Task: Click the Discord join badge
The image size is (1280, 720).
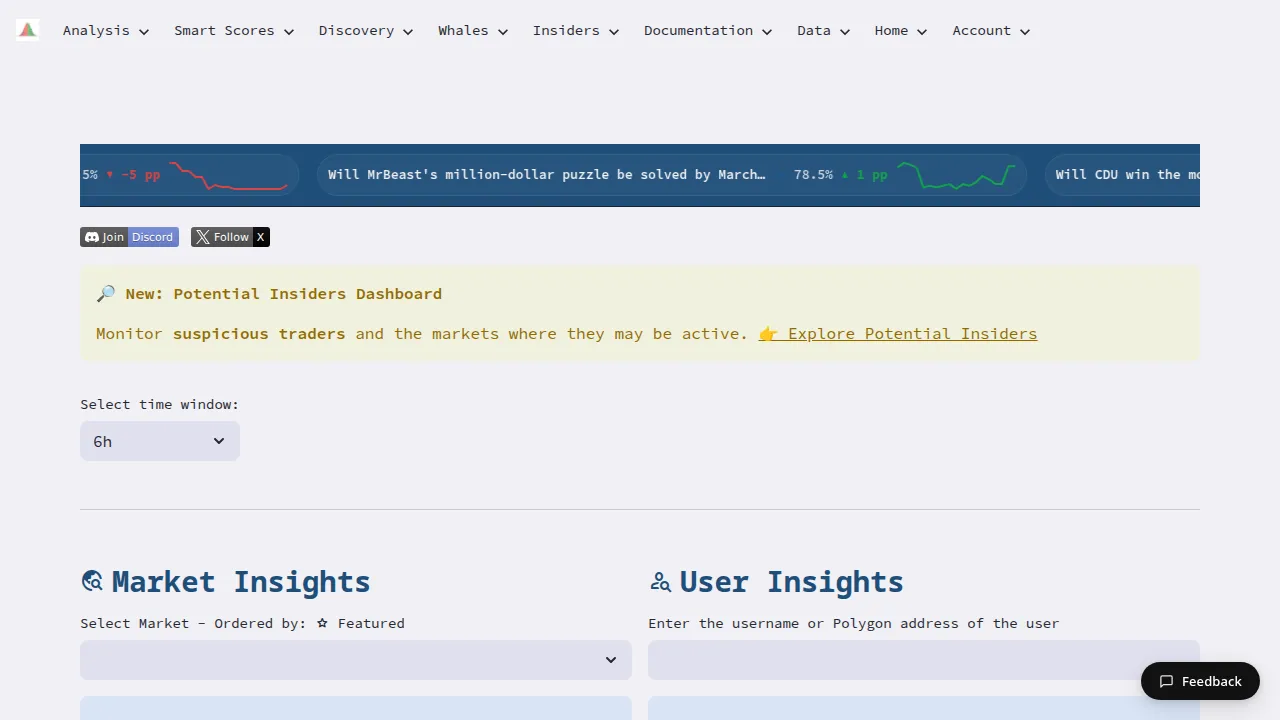Action: [x=129, y=237]
